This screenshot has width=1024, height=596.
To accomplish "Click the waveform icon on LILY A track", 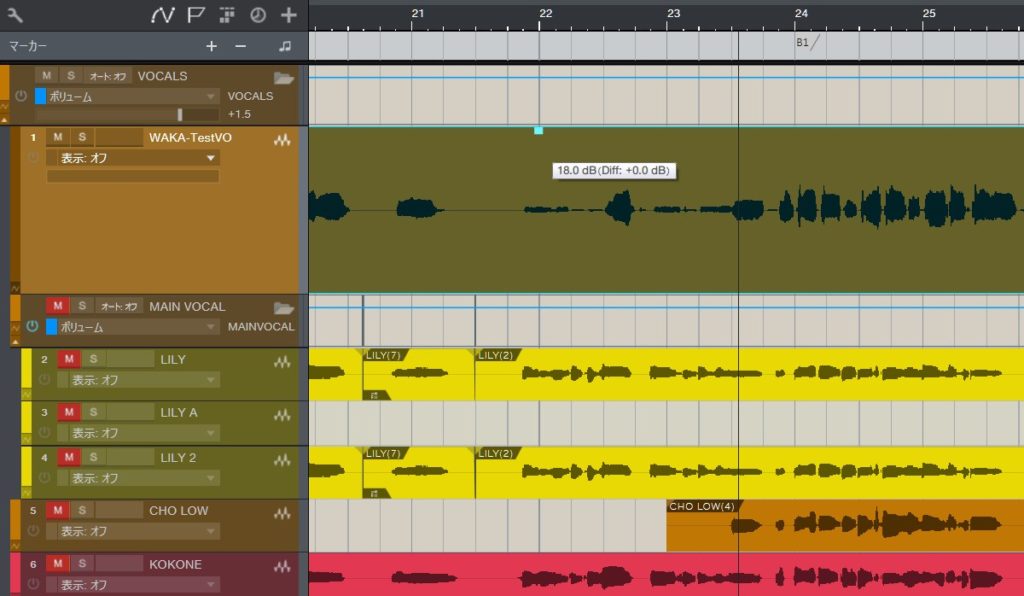I will pos(282,415).
